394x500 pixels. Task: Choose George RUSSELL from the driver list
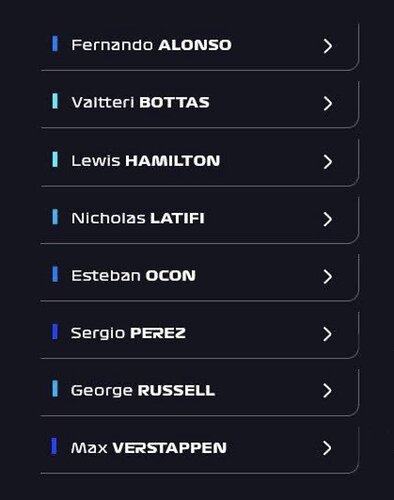pyautogui.click(x=143, y=390)
